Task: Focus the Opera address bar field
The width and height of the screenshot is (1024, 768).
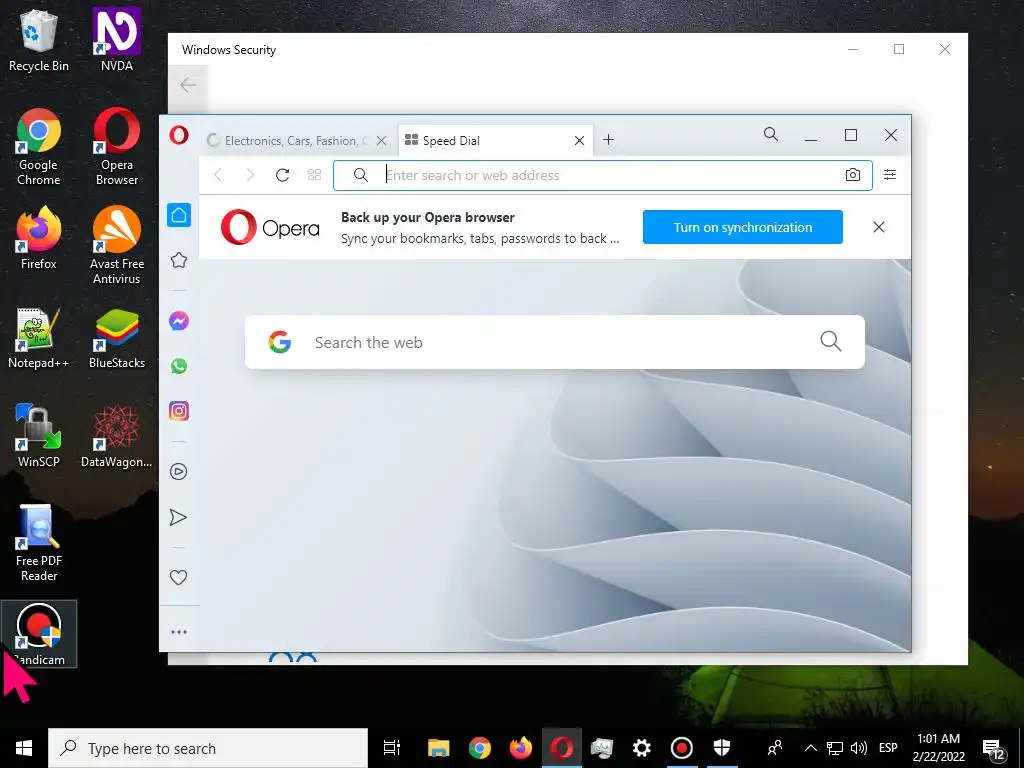Action: click(x=603, y=175)
